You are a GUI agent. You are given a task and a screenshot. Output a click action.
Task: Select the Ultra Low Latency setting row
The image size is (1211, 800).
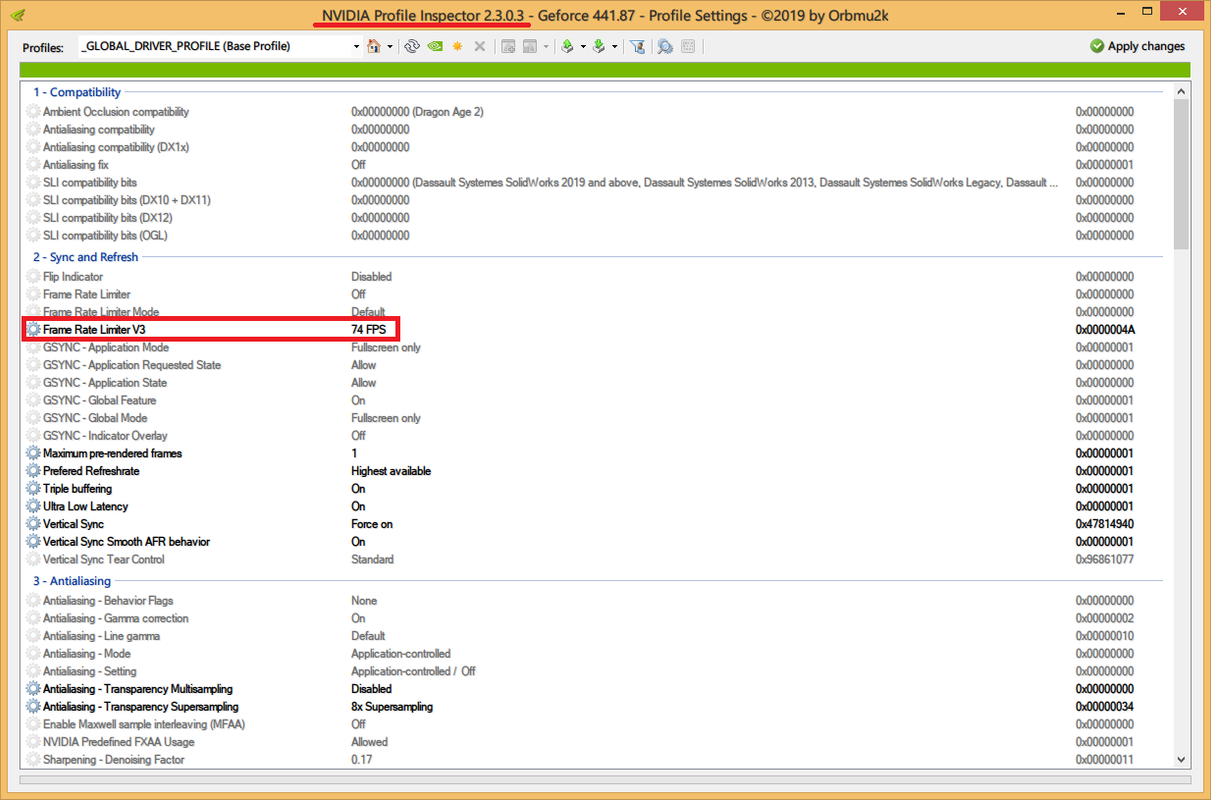(x=596, y=506)
